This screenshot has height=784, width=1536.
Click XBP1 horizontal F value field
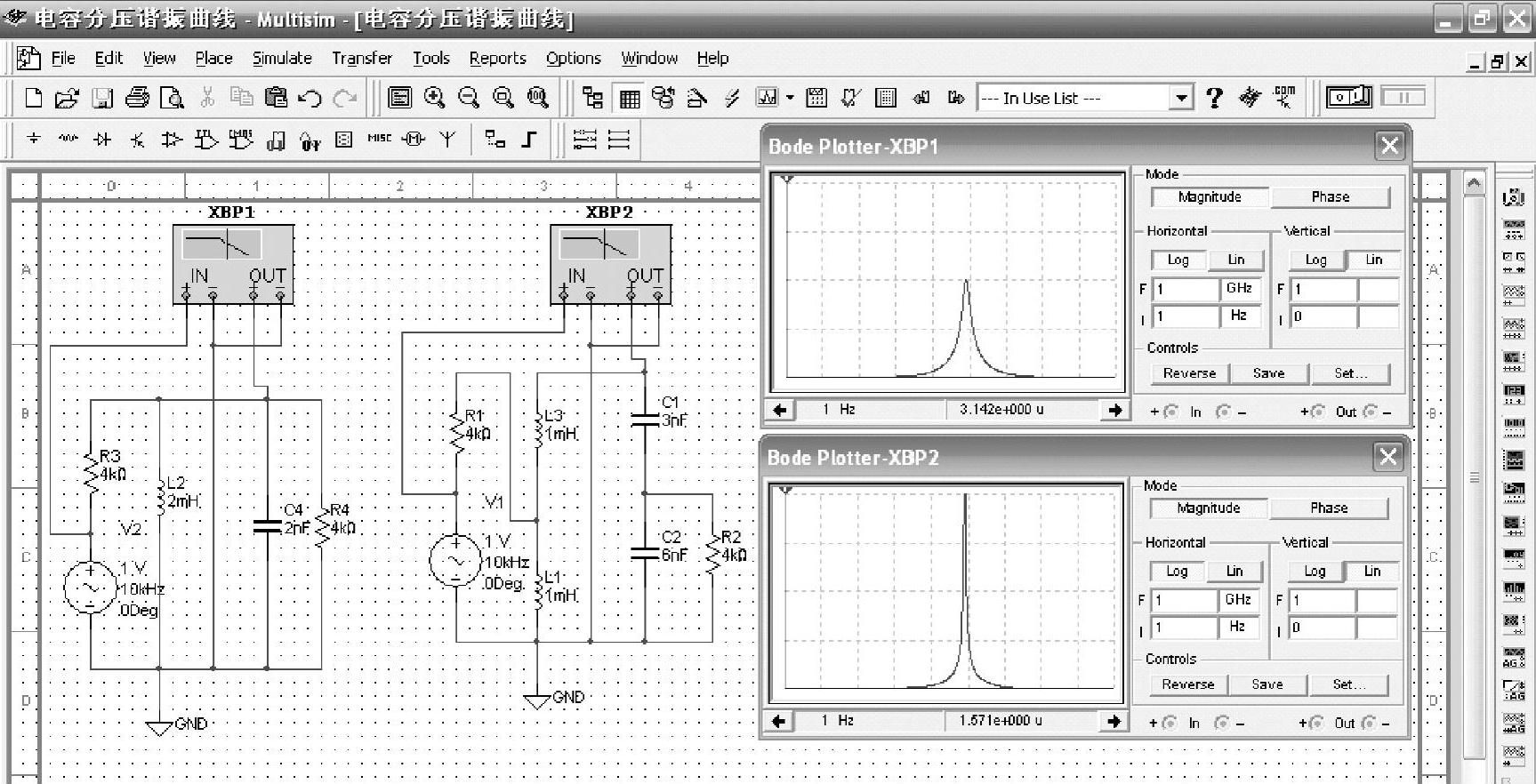[x=1186, y=289]
